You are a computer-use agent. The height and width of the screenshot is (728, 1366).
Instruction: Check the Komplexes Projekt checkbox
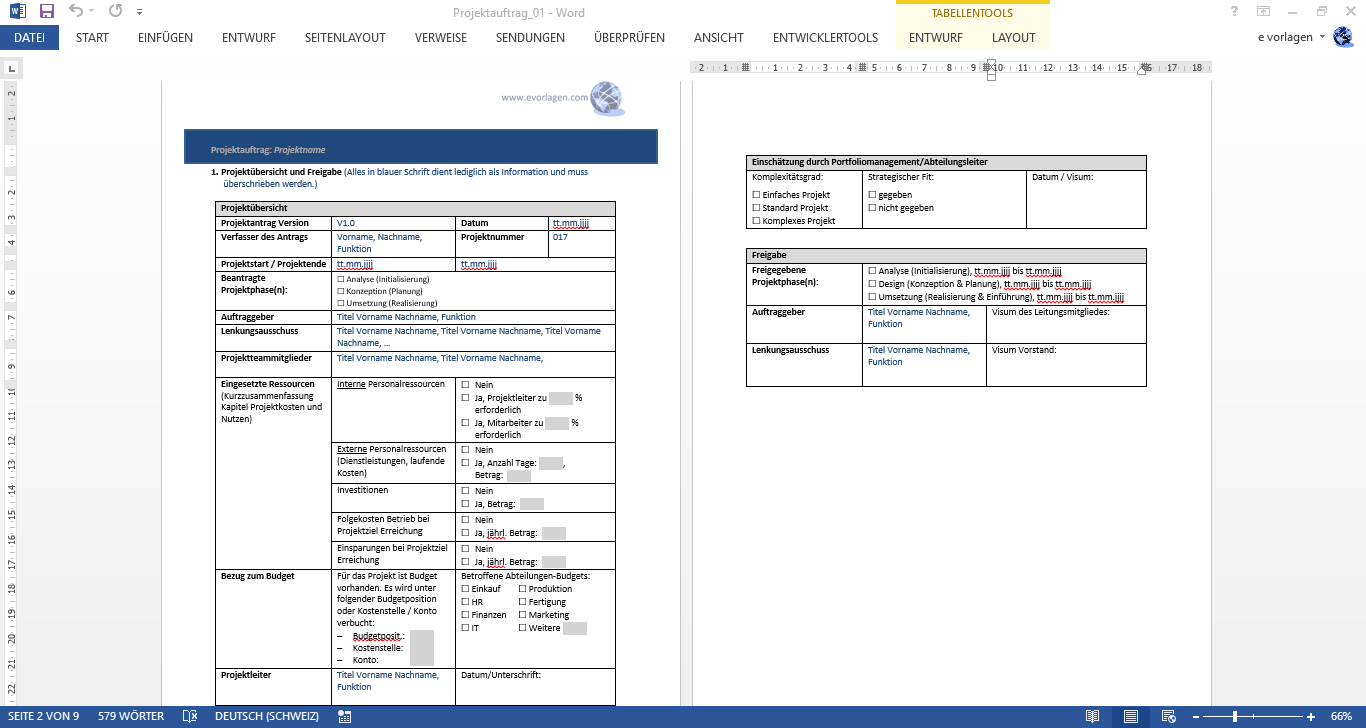(756, 221)
